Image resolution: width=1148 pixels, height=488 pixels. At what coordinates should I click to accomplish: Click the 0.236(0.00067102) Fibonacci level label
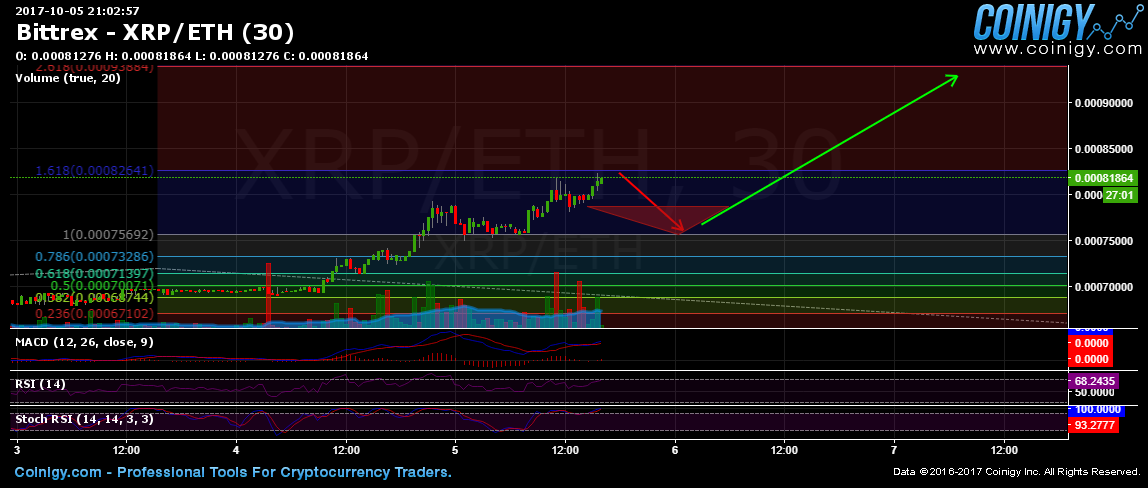tap(94, 313)
